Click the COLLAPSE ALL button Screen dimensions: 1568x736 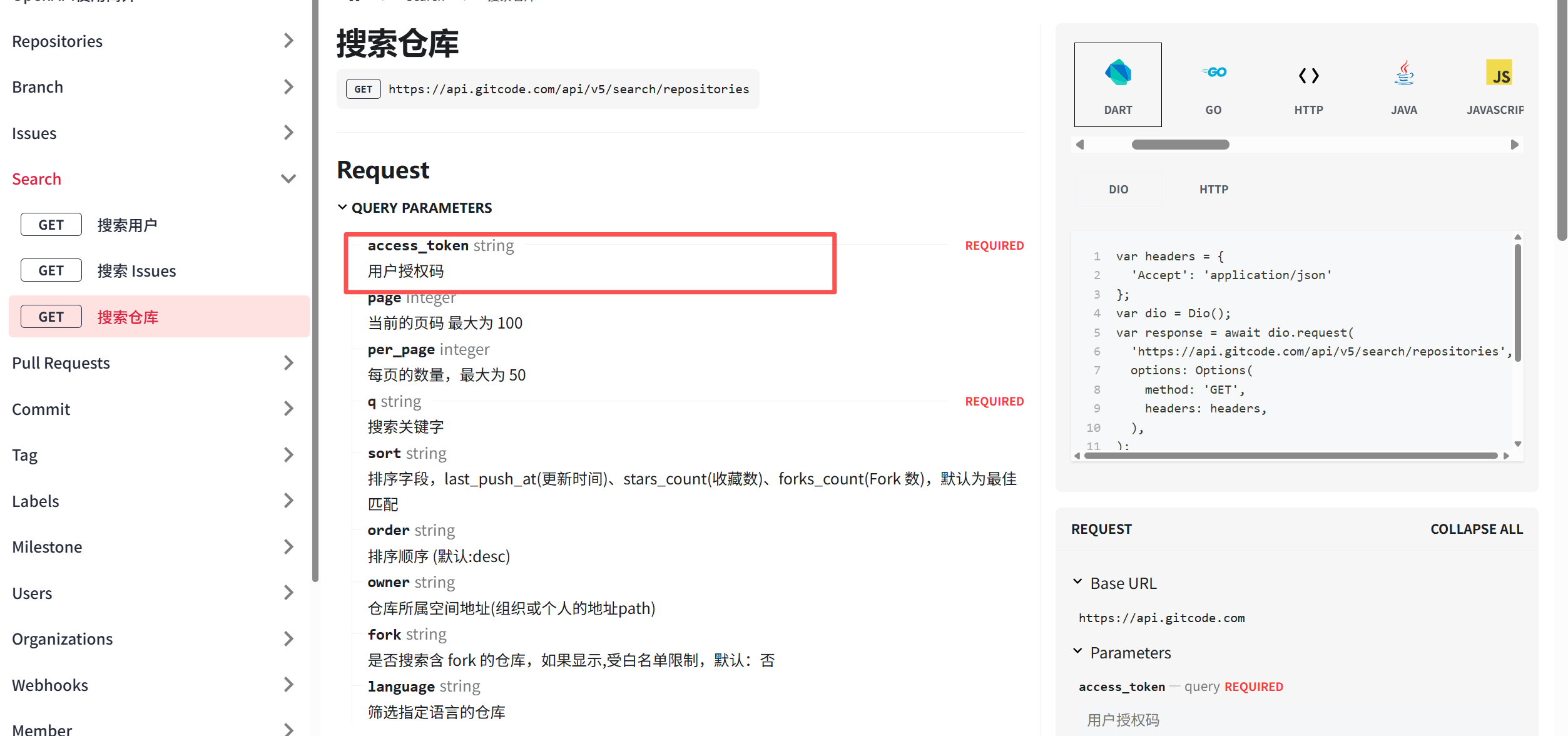1476,529
